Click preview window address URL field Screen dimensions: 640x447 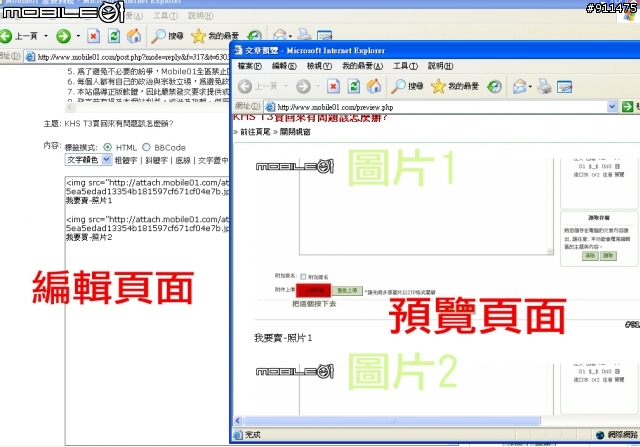(441, 107)
